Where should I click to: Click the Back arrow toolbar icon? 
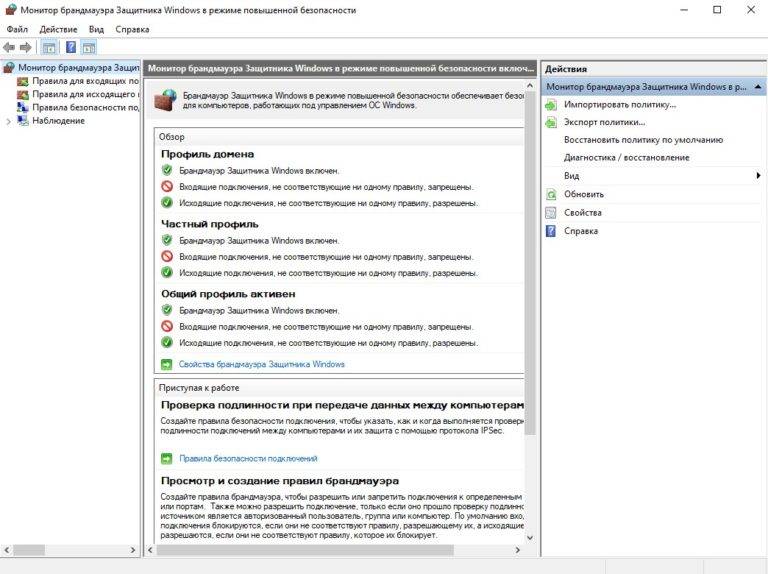coord(9,48)
